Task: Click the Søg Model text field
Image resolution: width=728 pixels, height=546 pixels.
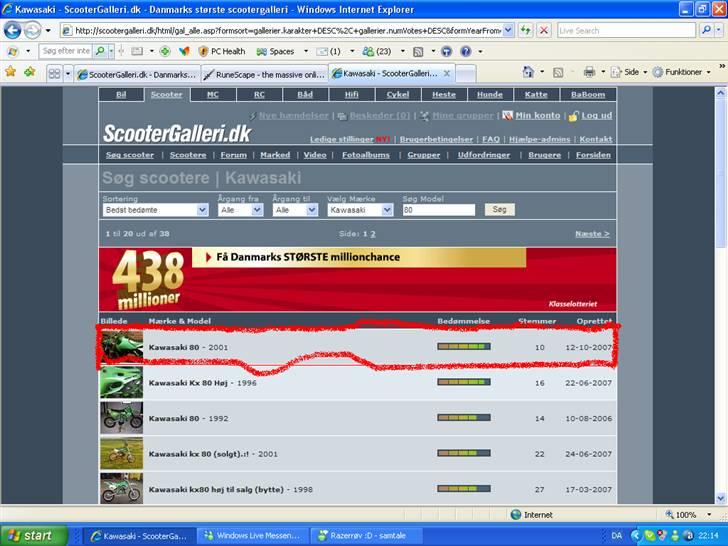Action: [x=438, y=210]
